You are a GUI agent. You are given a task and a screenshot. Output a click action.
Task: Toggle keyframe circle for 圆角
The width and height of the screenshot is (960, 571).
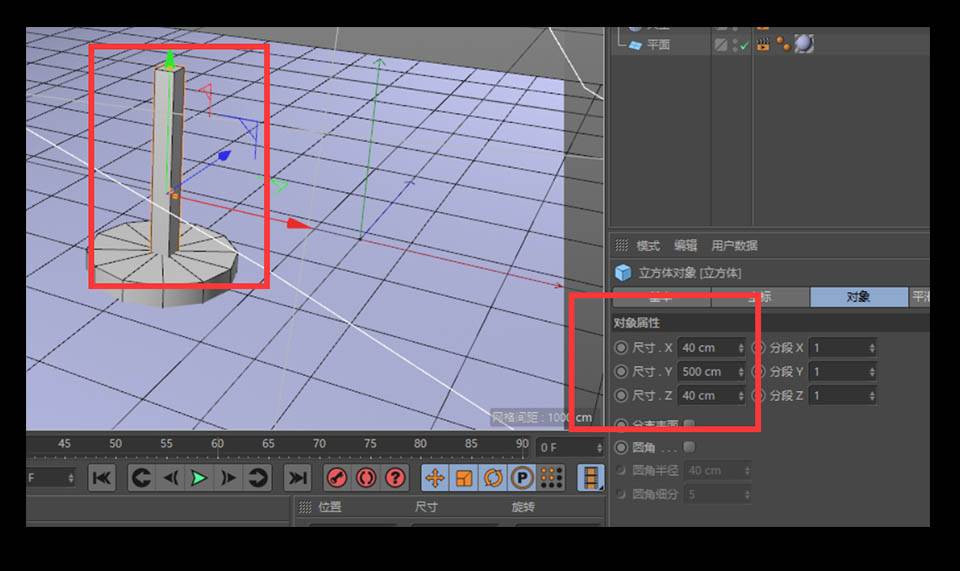click(x=621, y=447)
